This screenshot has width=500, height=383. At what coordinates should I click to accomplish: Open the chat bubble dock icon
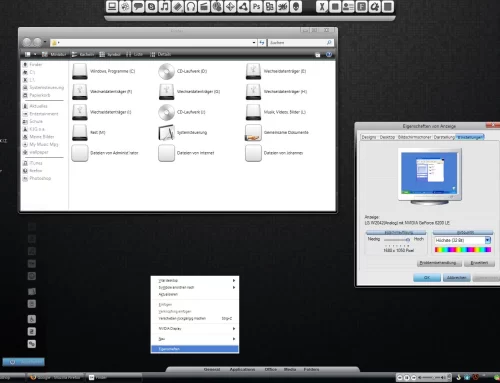click(138, 7)
